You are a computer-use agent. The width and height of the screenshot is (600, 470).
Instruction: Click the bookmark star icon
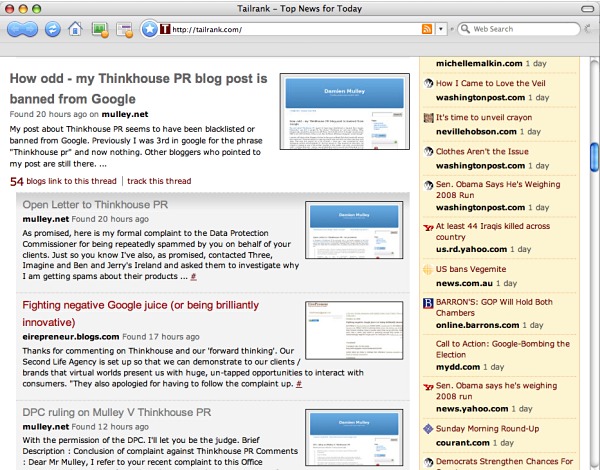click(x=149, y=29)
